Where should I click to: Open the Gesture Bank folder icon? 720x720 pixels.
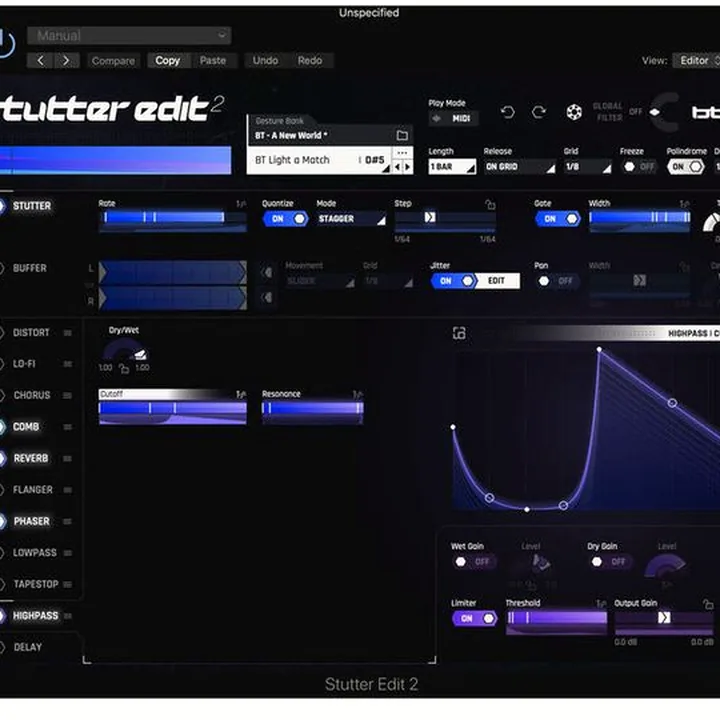402,135
